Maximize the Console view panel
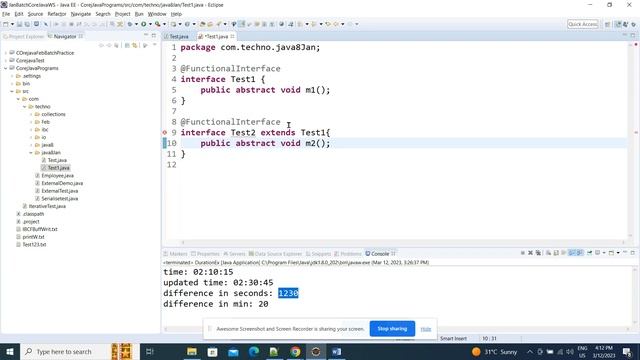Viewport: 640px width, 360px height. point(633,253)
